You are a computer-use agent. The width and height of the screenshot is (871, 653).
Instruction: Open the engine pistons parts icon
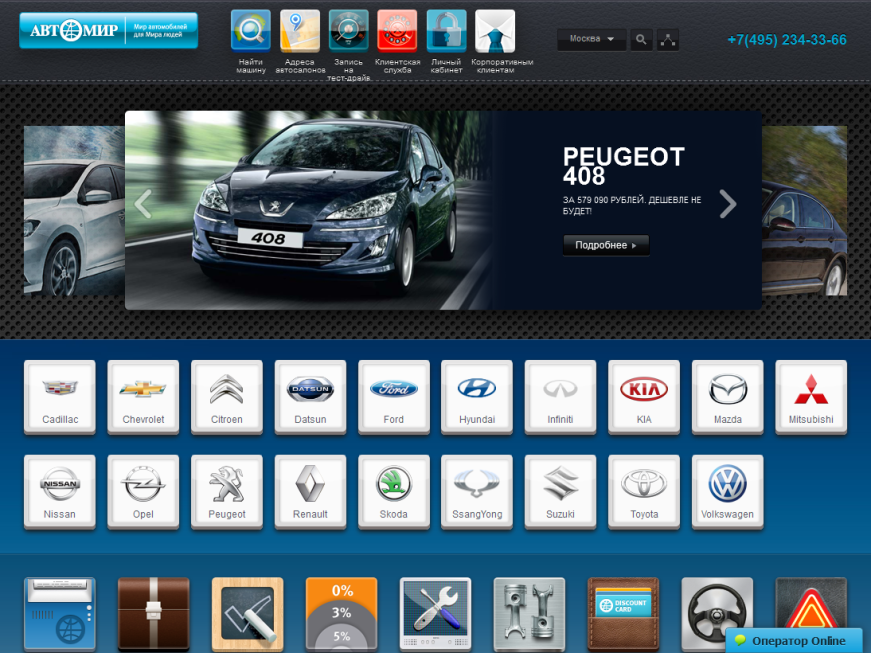(x=529, y=615)
